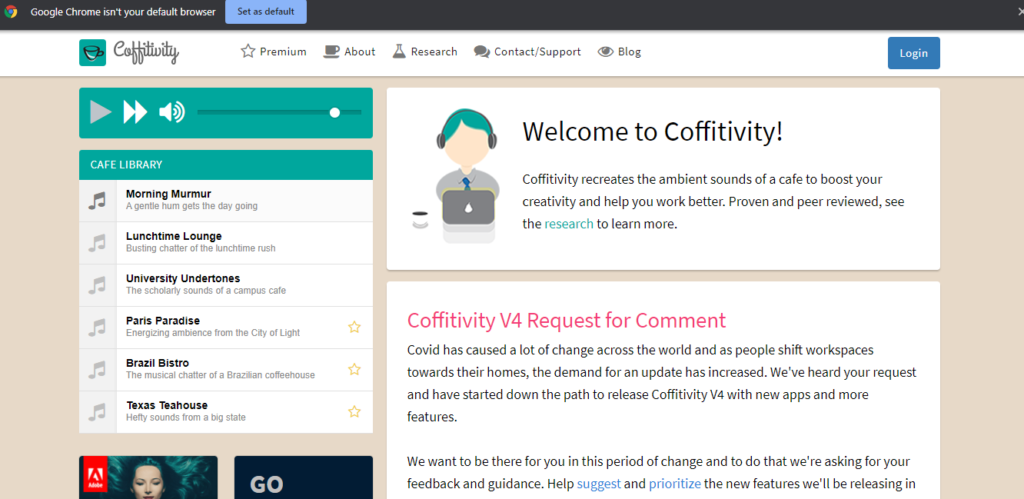The image size is (1024, 499).
Task: Adjust the volume slider handle
Action: pyautogui.click(x=335, y=112)
